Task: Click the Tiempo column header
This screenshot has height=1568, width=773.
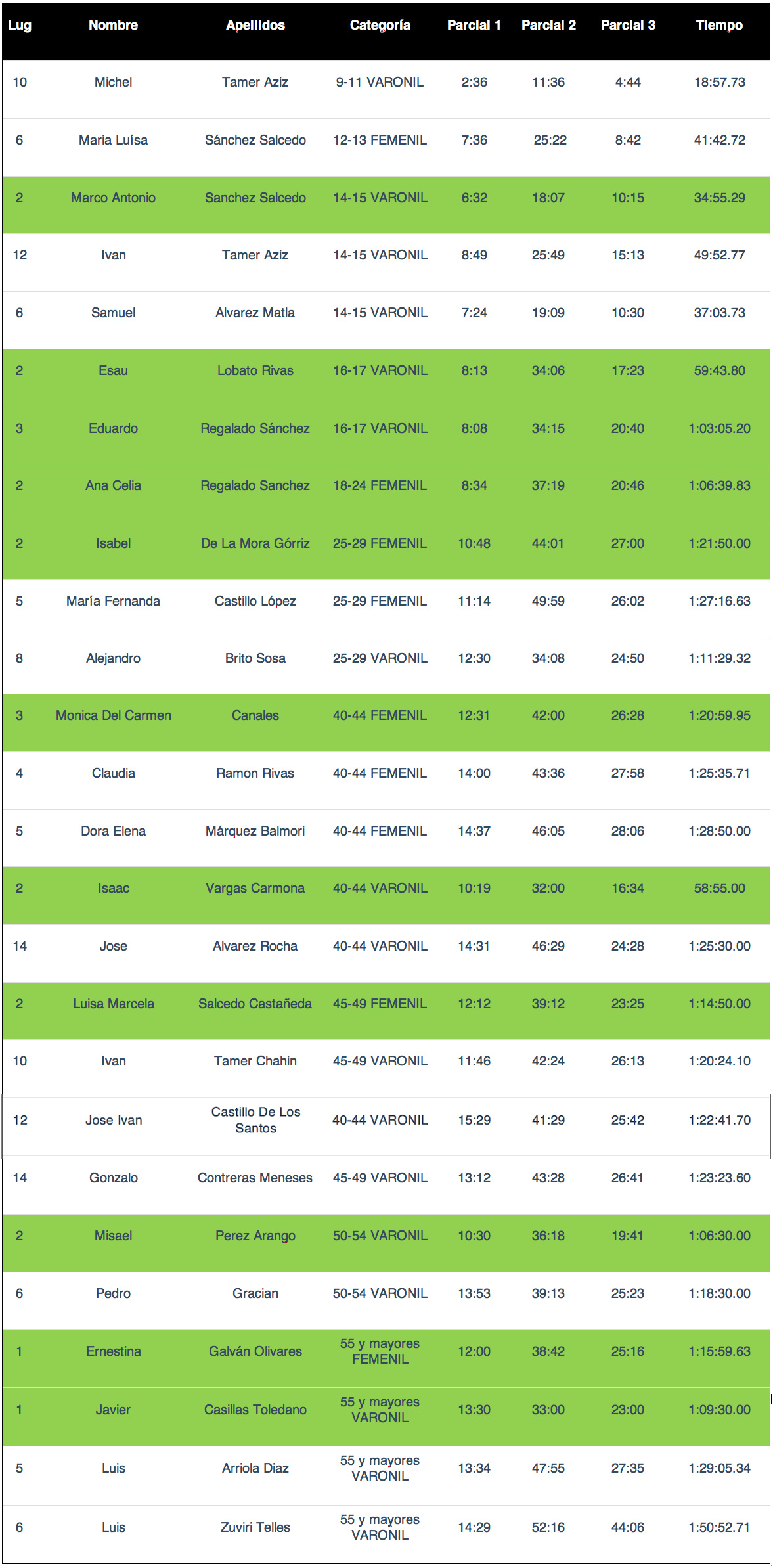Action: coord(719,26)
